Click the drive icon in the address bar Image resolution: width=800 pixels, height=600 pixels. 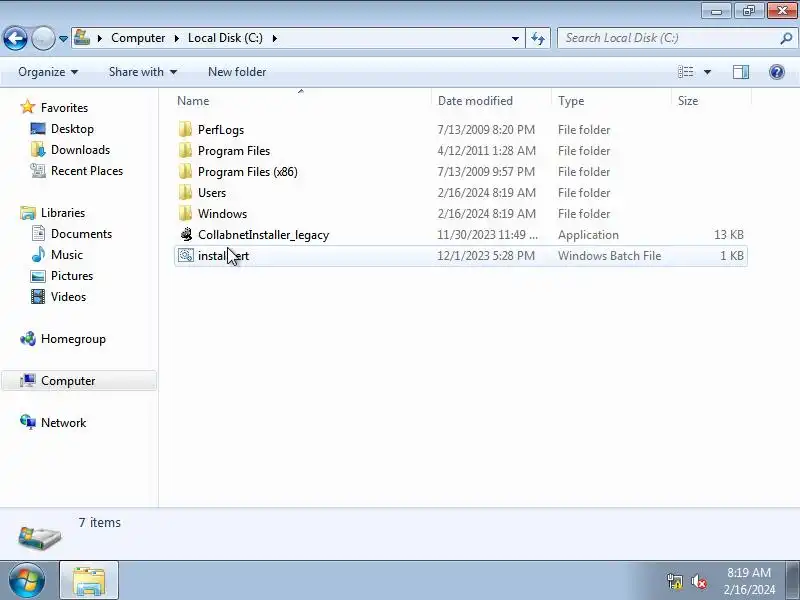coord(82,38)
